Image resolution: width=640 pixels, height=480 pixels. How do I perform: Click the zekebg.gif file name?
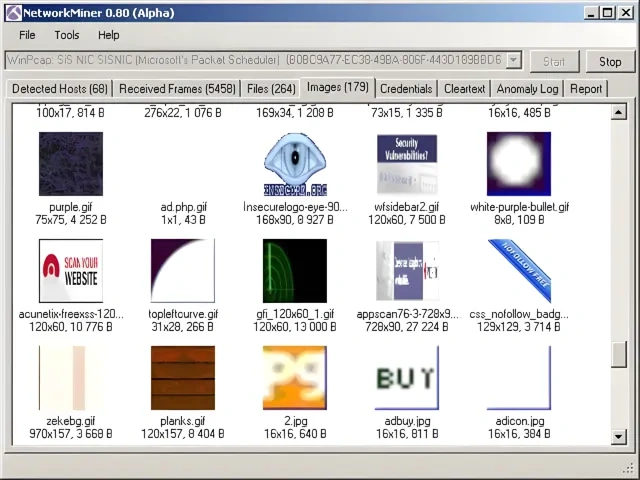(x=71, y=421)
